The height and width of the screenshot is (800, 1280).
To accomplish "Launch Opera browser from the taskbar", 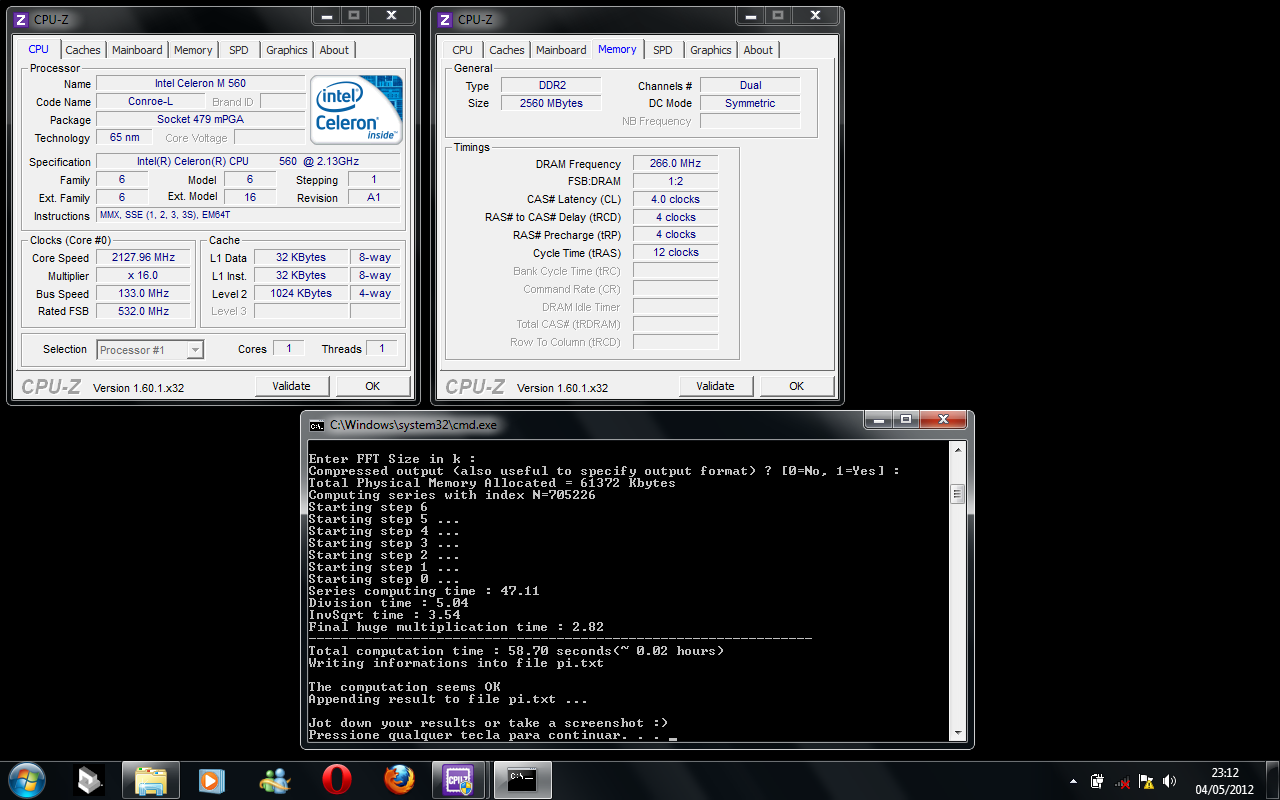I will pos(337,779).
